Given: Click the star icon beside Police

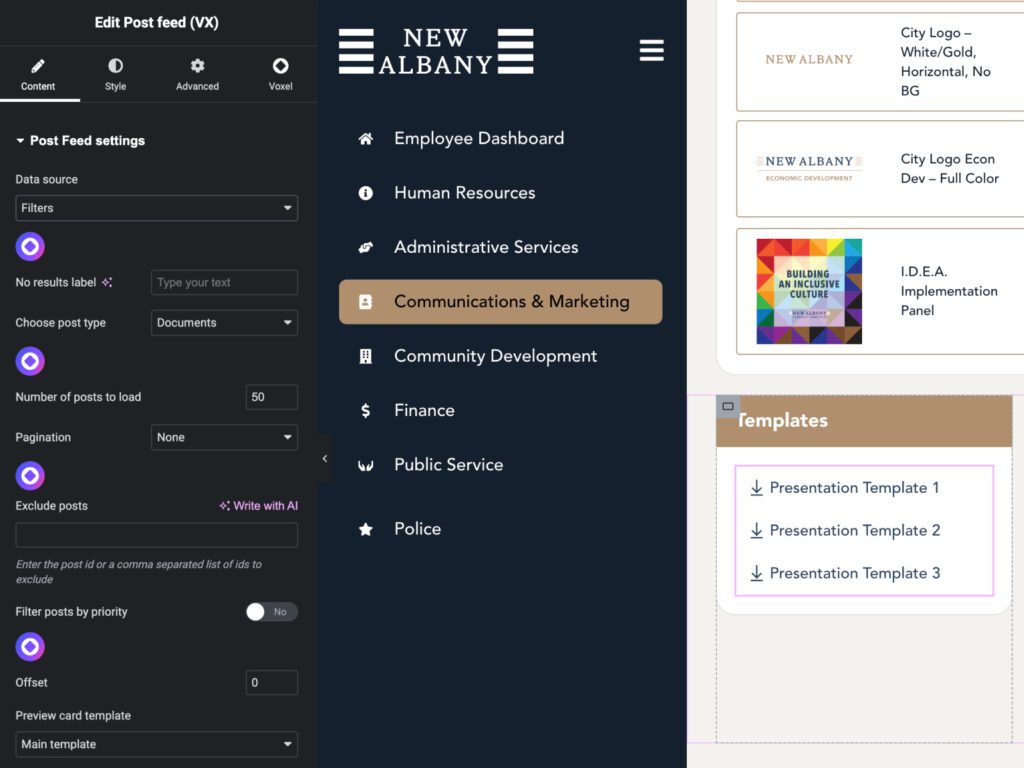Looking at the screenshot, I should click(366, 529).
